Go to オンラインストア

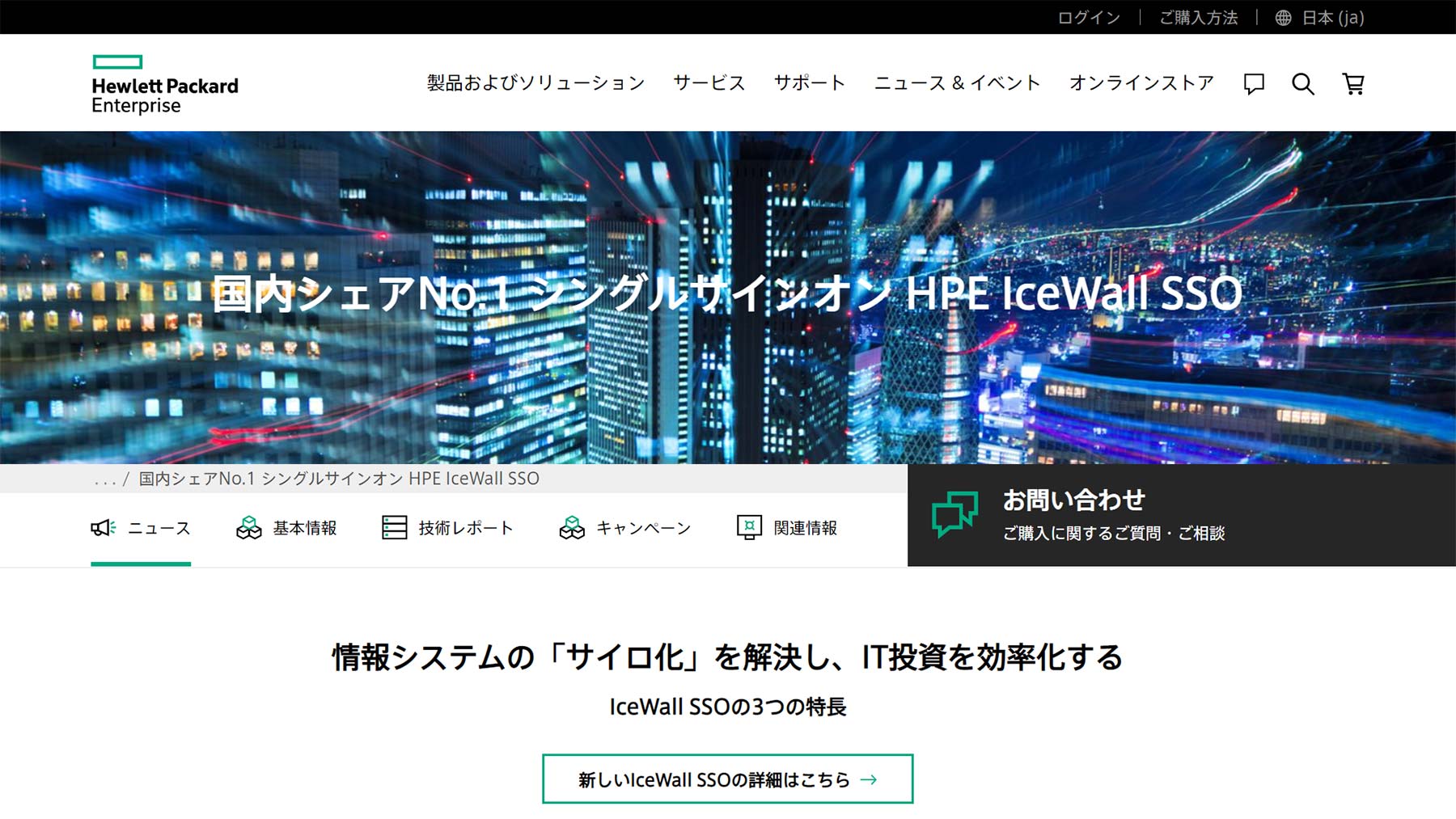point(1141,82)
